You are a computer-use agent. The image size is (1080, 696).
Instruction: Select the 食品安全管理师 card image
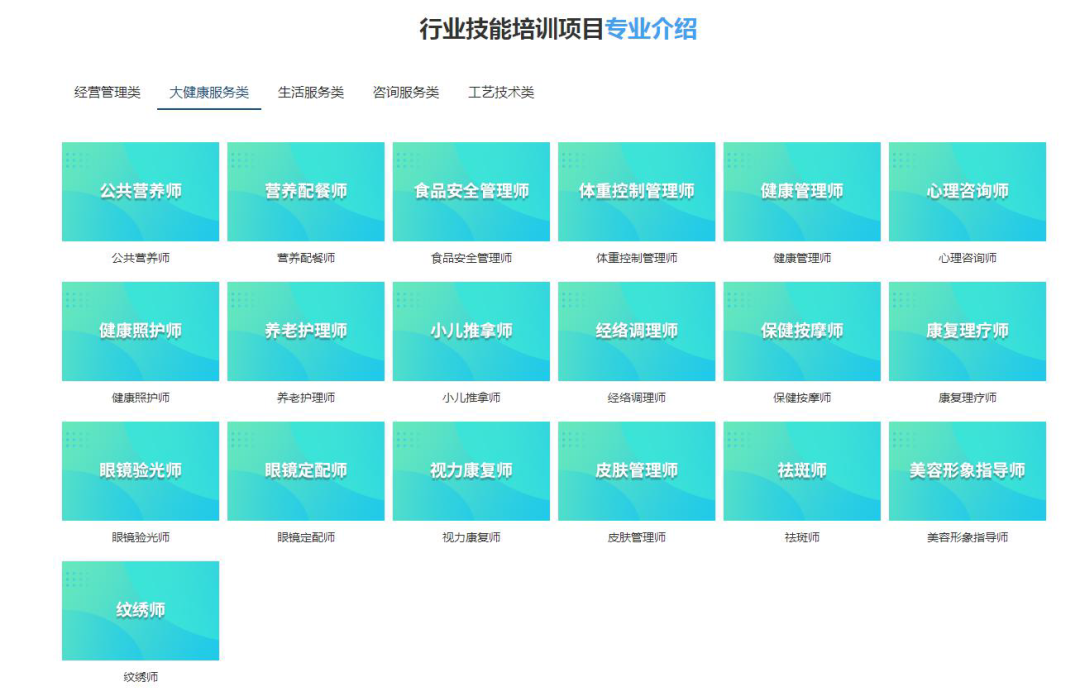(x=471, y=191)
